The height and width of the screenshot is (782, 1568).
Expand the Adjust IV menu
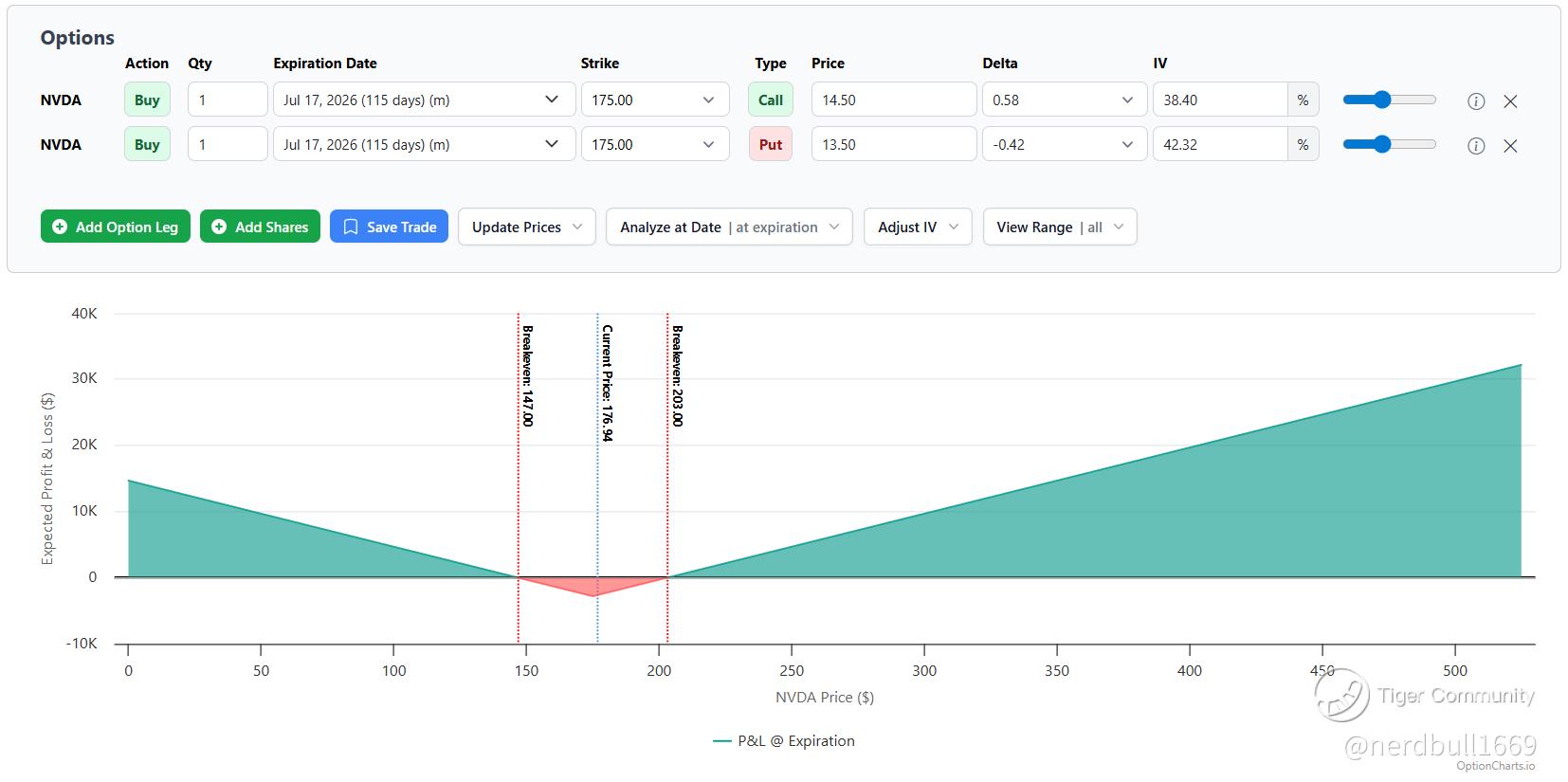[x=918, y=227]
